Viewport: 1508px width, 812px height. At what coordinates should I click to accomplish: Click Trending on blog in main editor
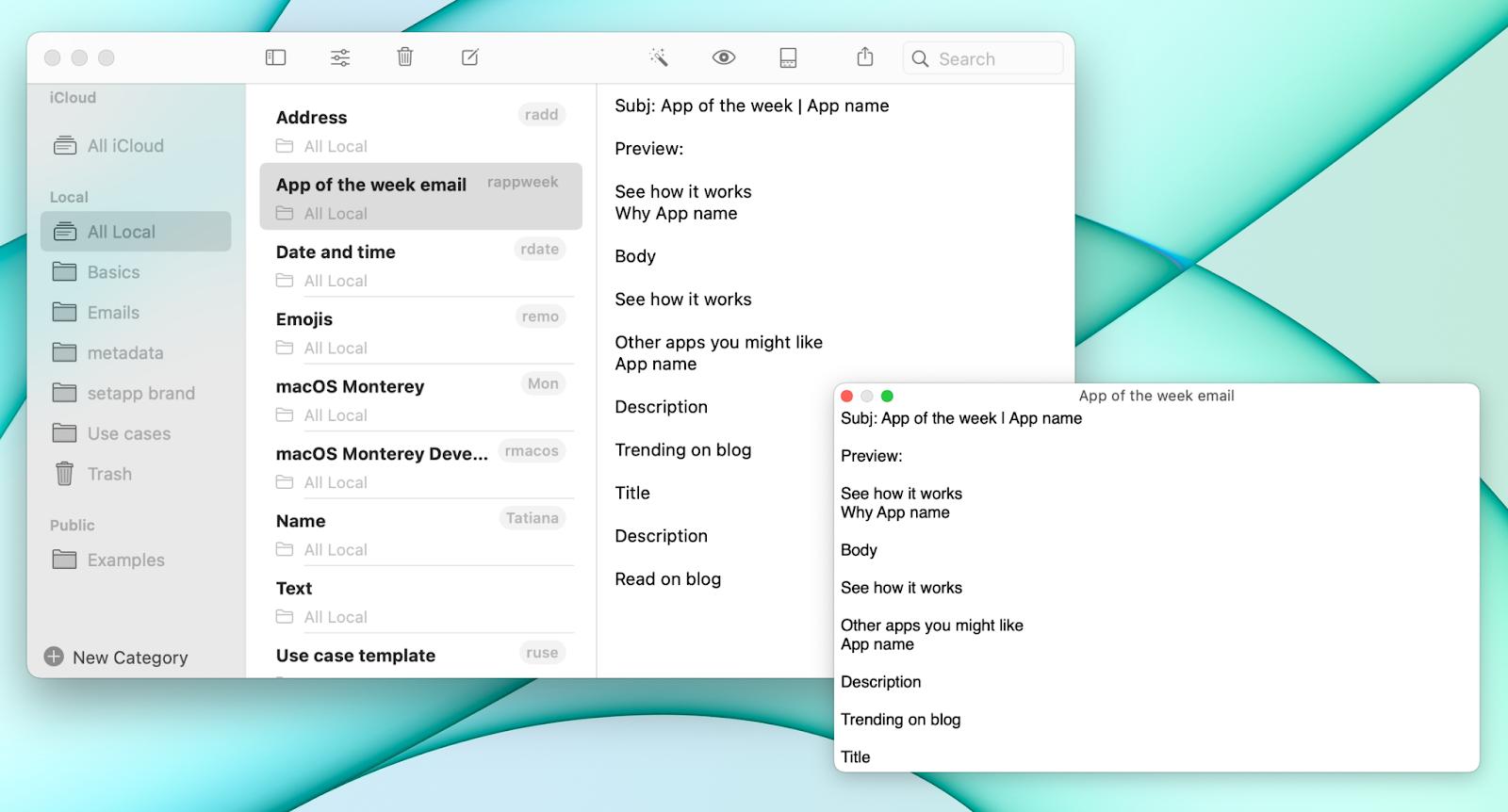pyautogui.click(x=683, y=450)
